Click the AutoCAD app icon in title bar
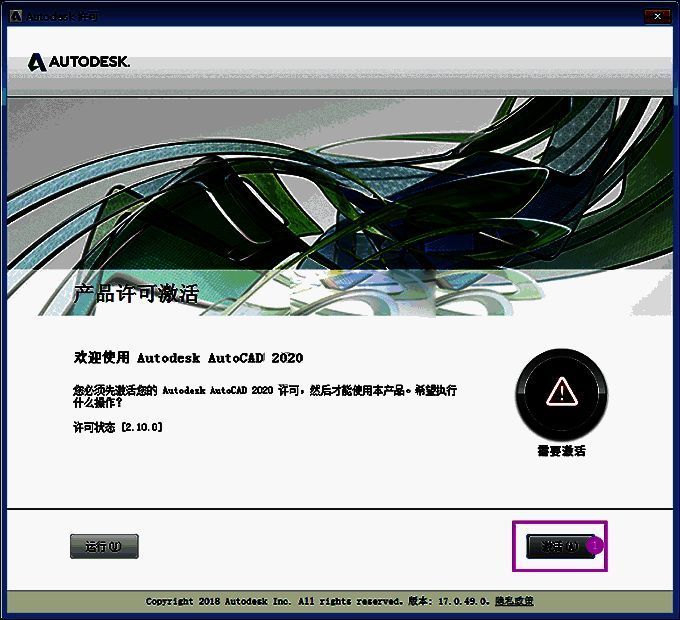The height and width of the screenshot is (620, 680). (15, 16)
